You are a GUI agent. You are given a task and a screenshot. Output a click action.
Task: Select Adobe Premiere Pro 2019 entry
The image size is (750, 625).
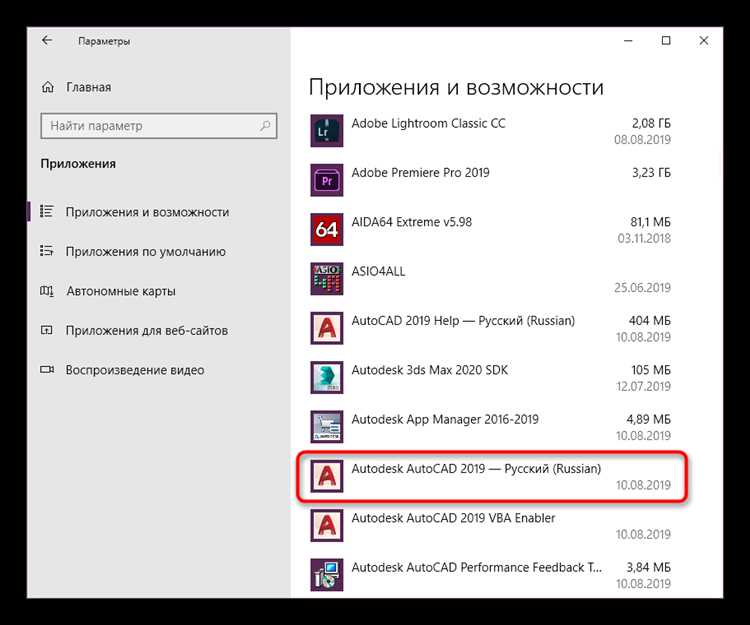pos(420,173)
